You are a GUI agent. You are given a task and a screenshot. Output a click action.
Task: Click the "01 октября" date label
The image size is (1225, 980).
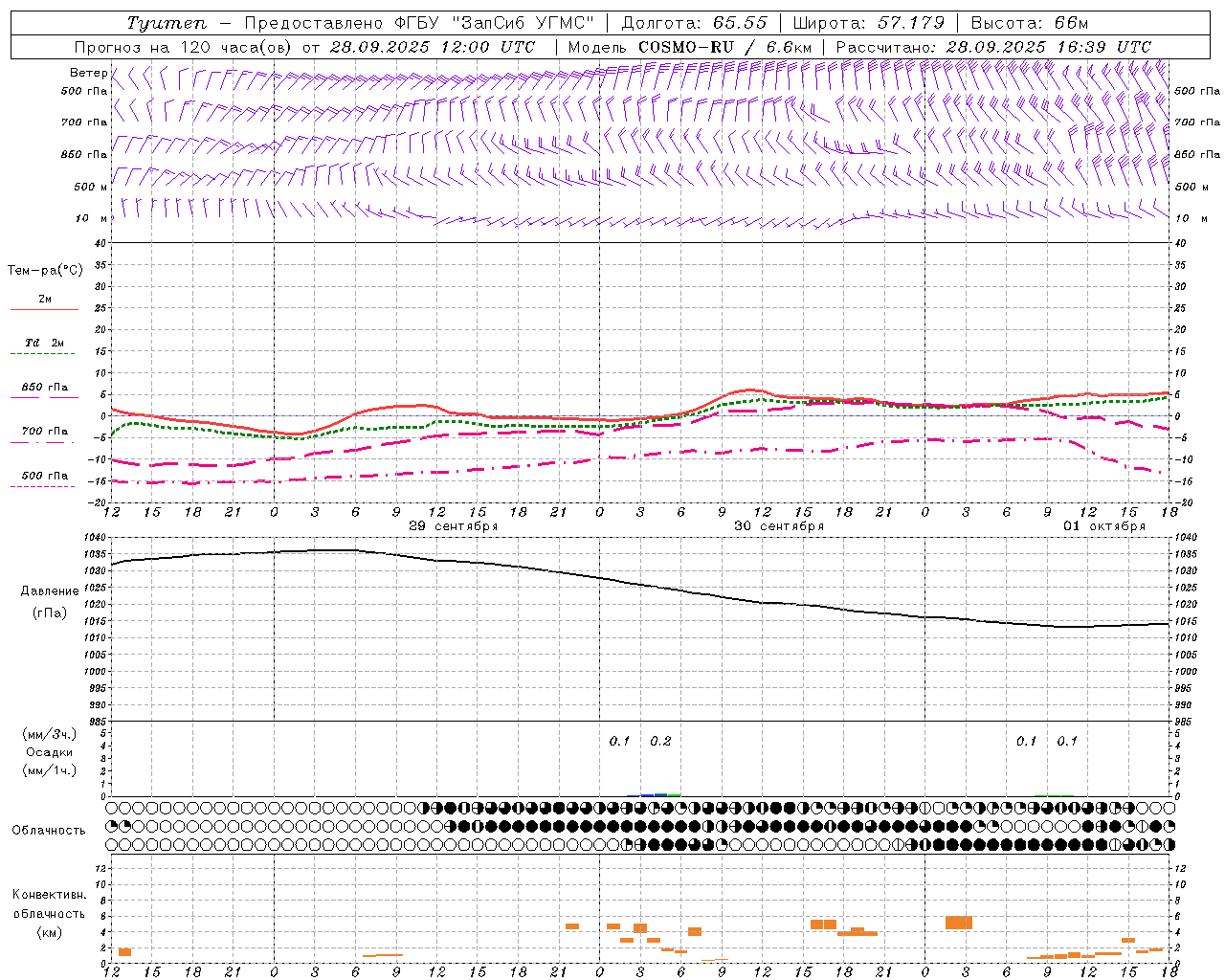pos(1104,526)
